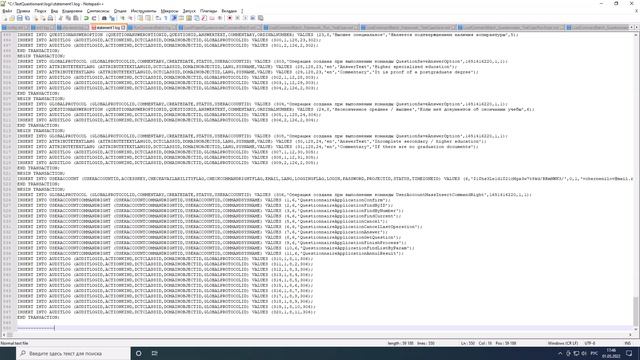
Task: Zoom out using the toolbar icon
Action: coord(131,18)
